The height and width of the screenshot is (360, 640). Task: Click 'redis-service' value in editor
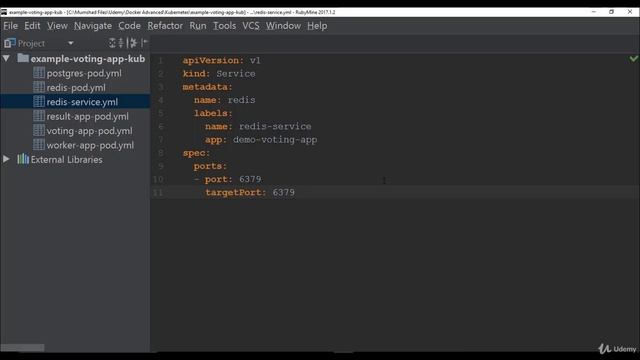tap(275, 127)
